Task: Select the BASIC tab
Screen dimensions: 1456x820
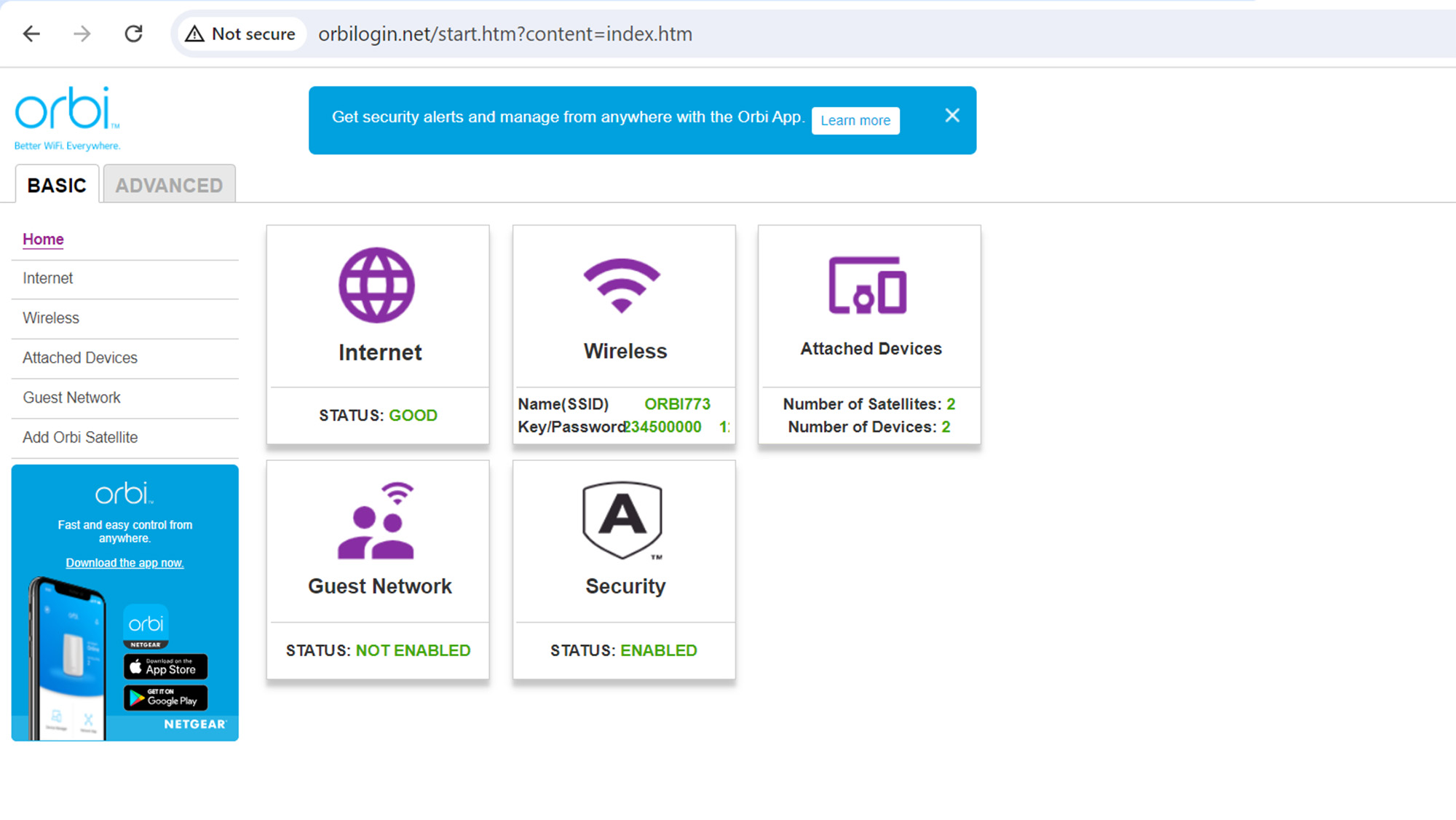Action: point(57,185)
